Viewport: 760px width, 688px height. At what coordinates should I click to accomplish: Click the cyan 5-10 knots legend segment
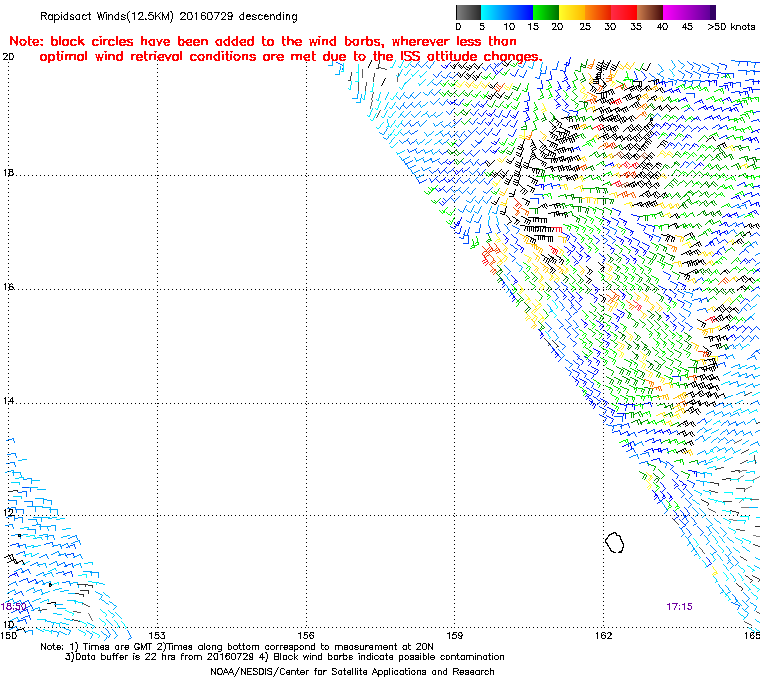(494, 12)
